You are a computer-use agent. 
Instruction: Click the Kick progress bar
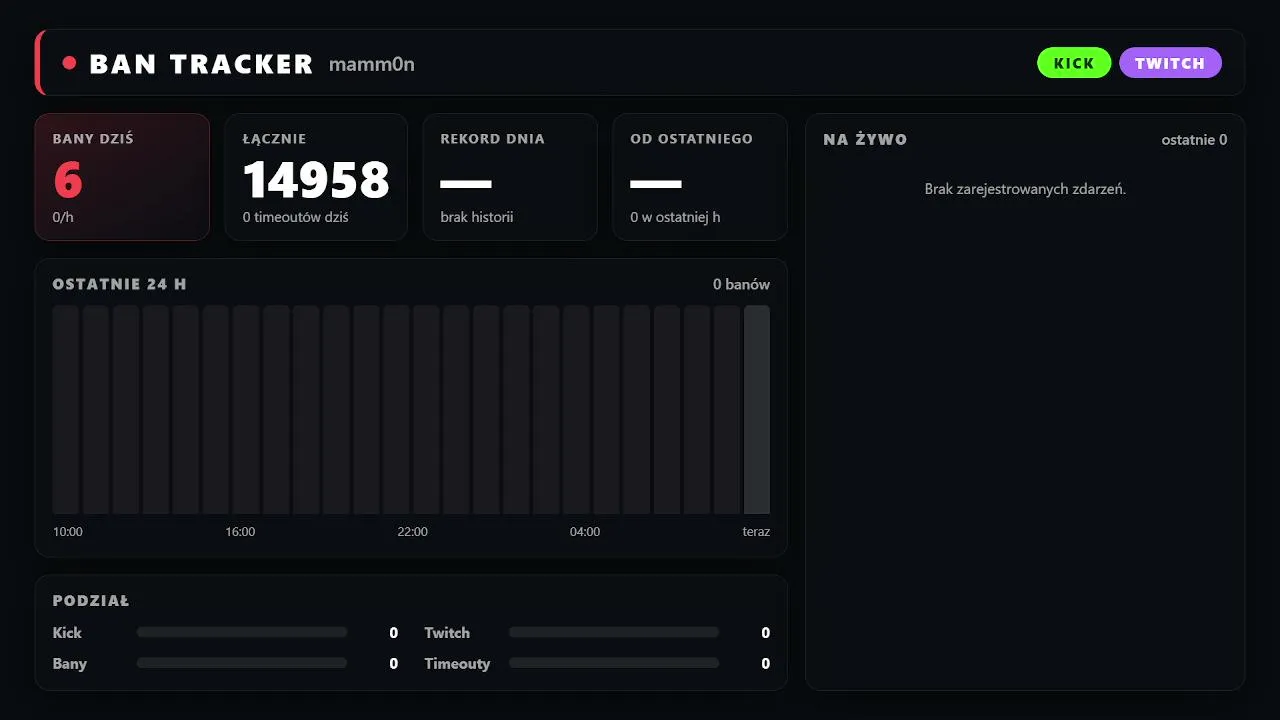pos(242,632)
